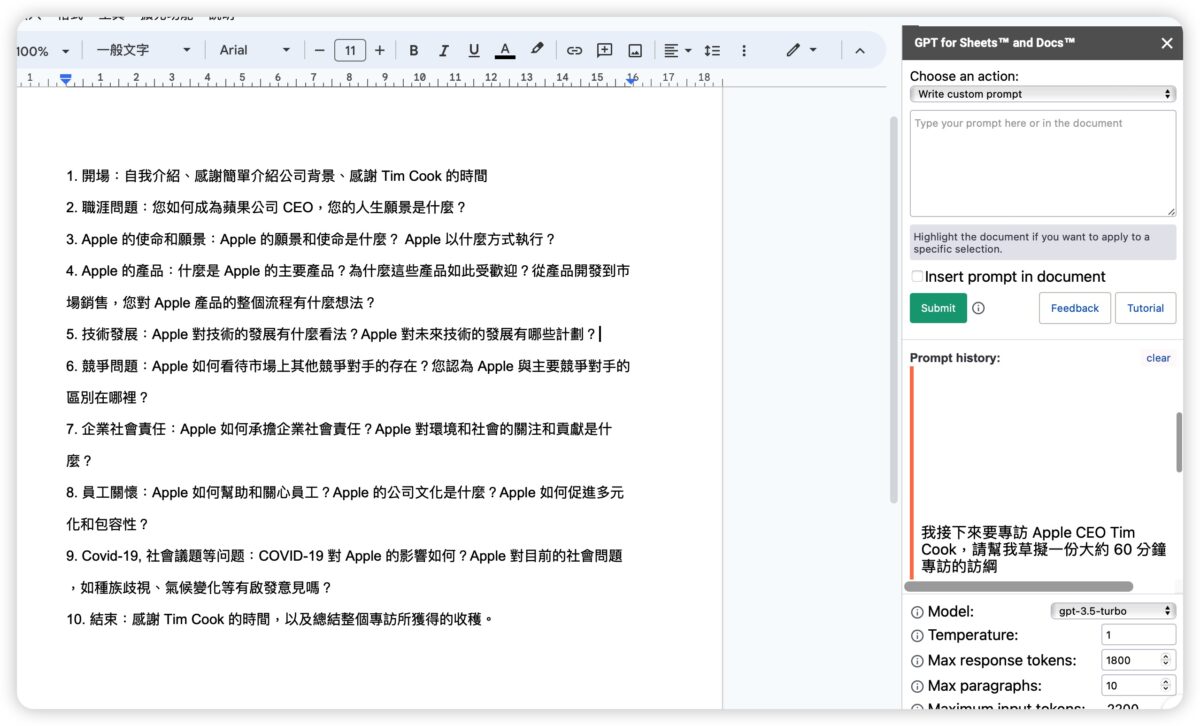Decrease font size with the minus button
This screenshot has width=1200, height=726.
tap(319, 50)
